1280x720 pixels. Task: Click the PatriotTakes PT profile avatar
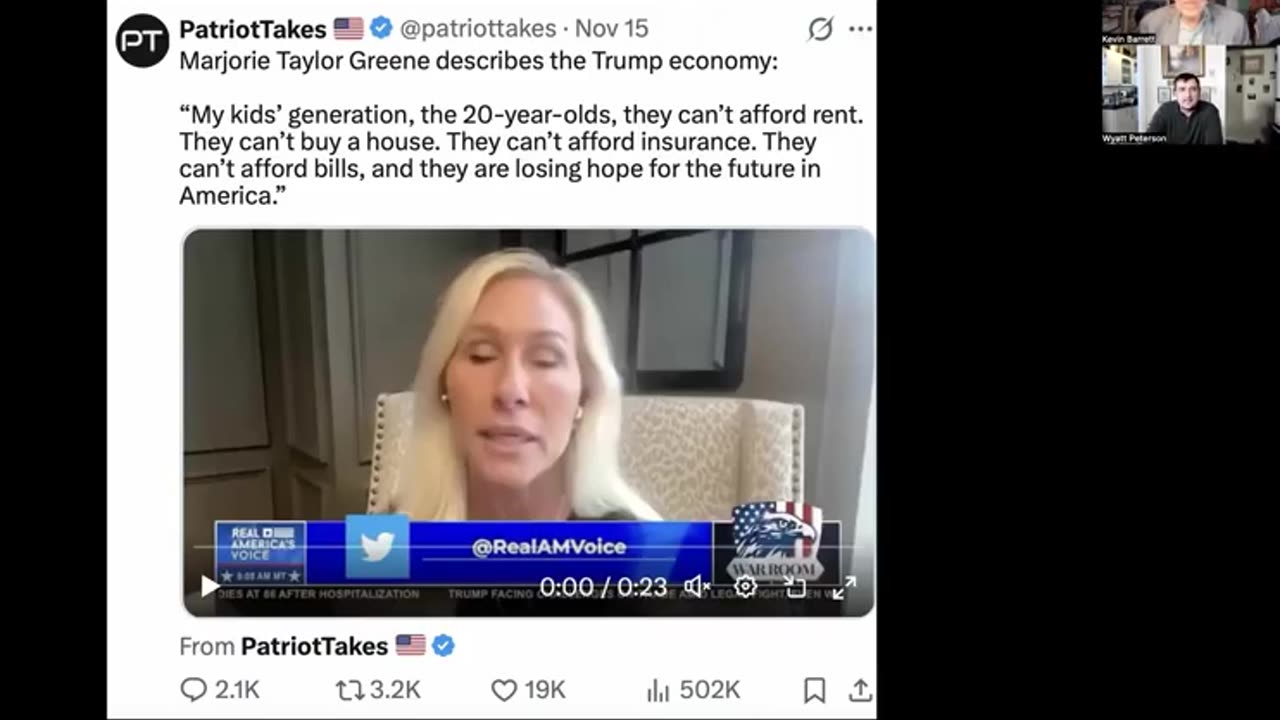point(142,41)
